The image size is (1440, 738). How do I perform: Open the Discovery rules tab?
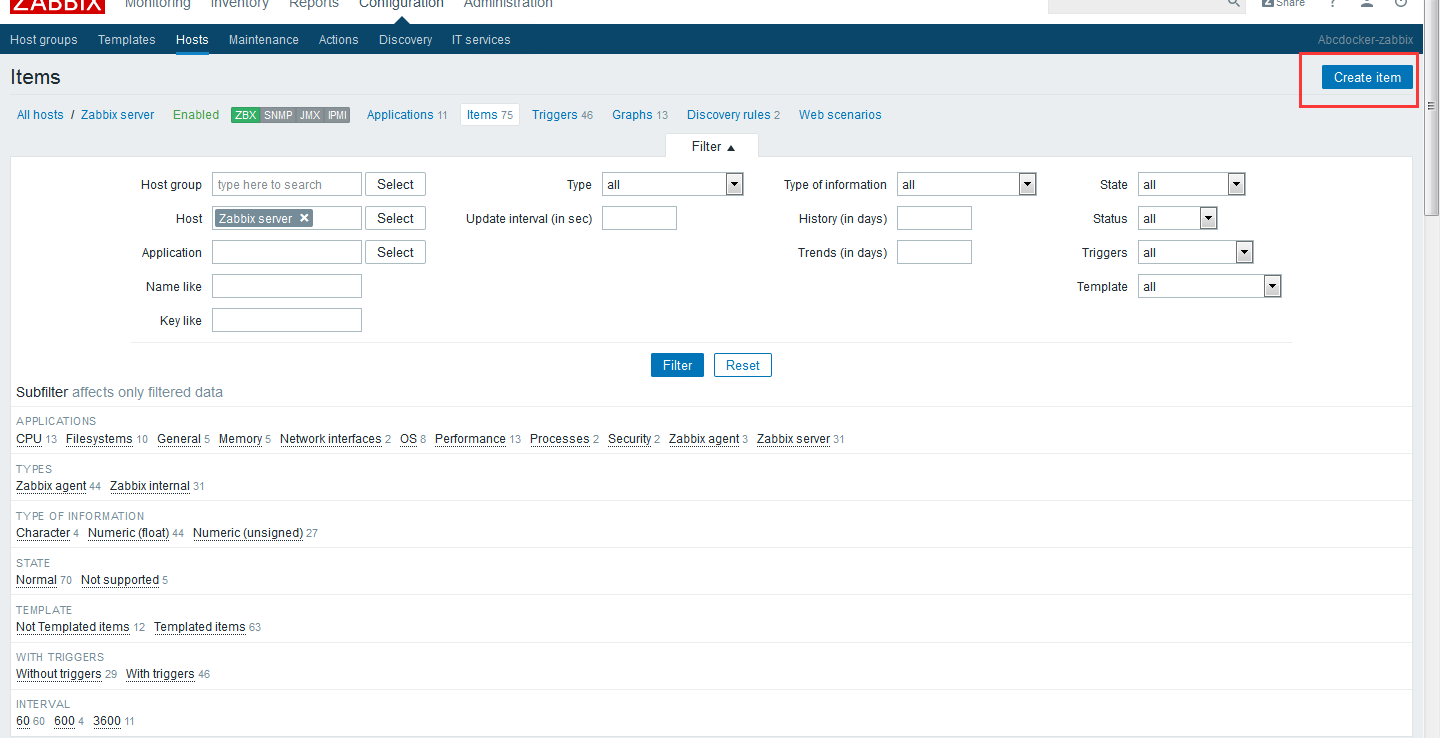(733, 115)
